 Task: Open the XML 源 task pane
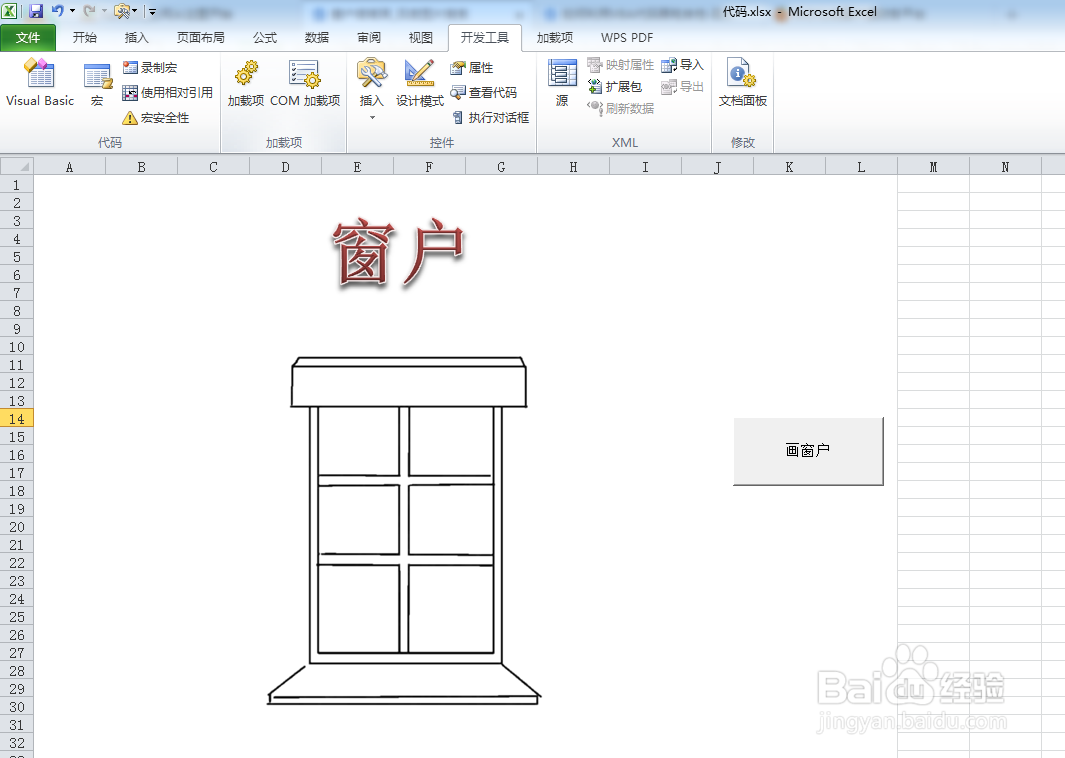561,80
